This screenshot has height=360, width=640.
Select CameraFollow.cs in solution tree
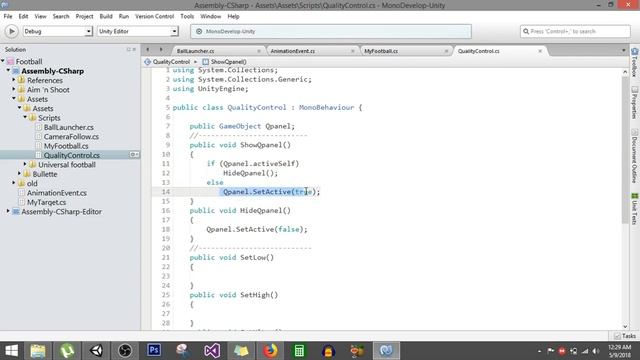tap(71, 137)
